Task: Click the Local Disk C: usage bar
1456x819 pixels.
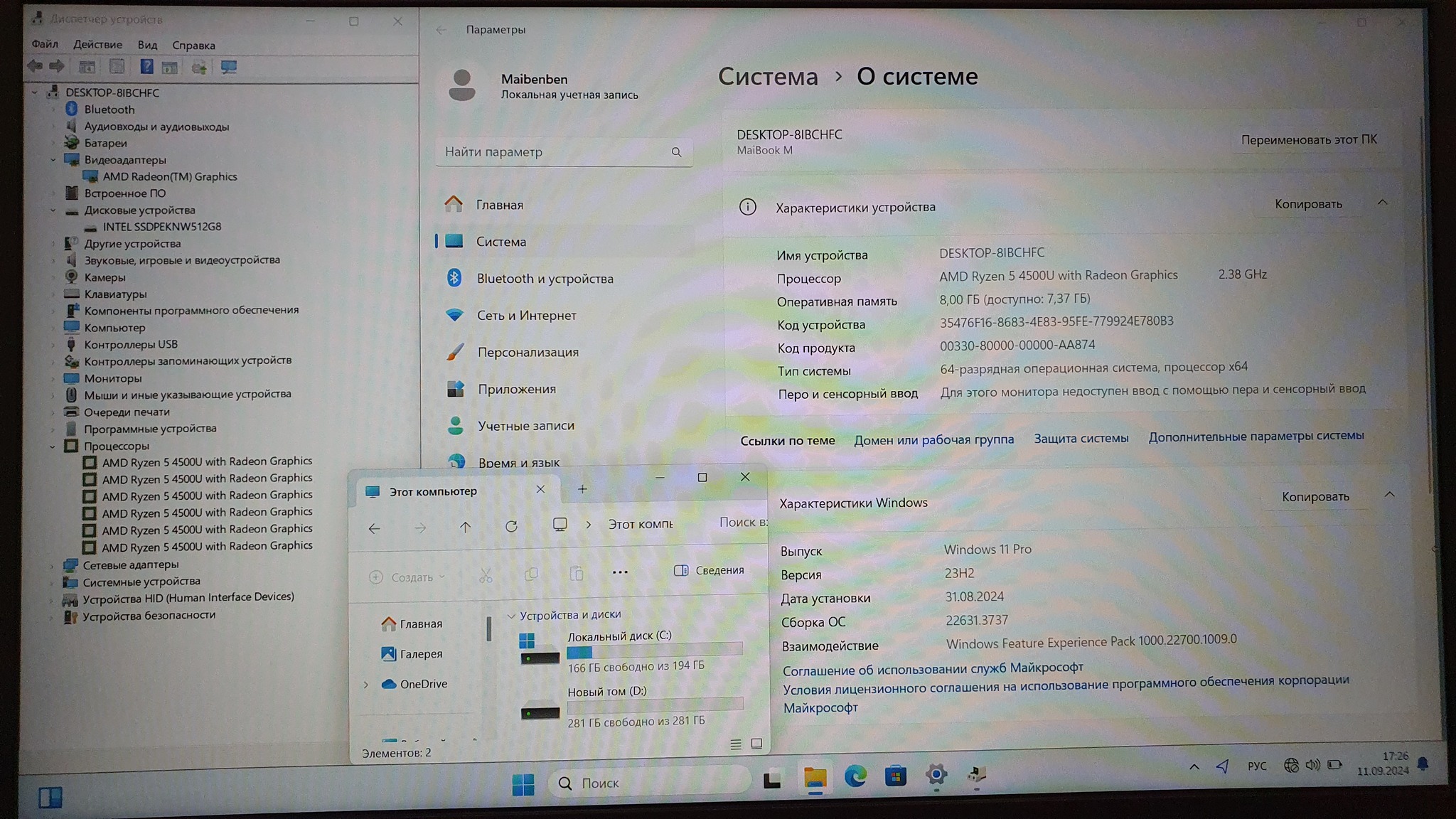Action: tap(654, 650)
